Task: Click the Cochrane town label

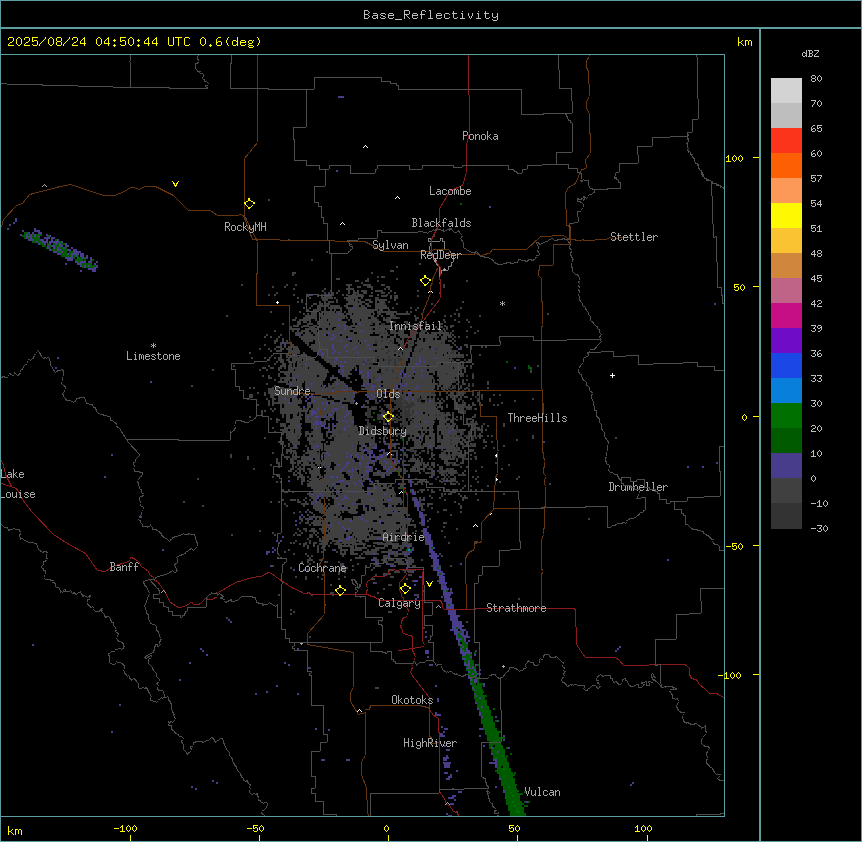Action: coord(322,568)
